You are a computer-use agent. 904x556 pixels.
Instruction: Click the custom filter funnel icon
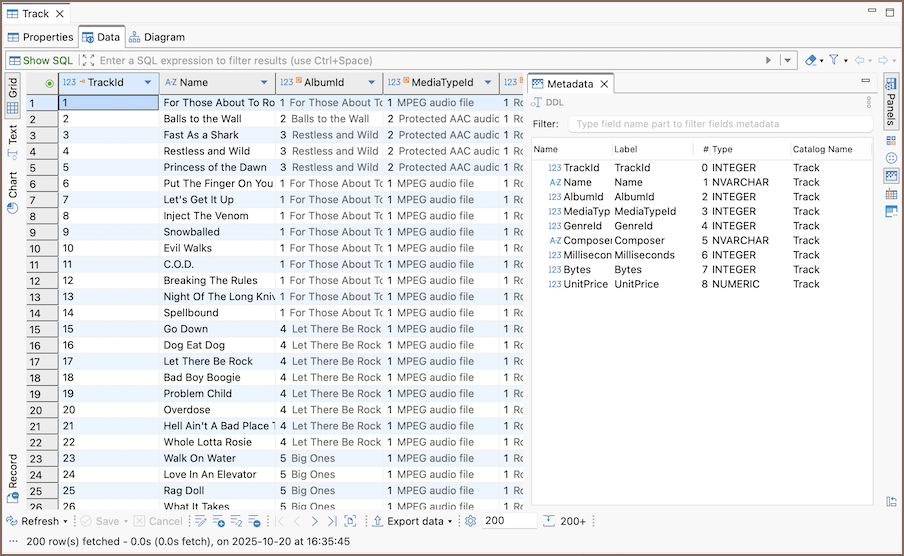[x=832, y=60]
